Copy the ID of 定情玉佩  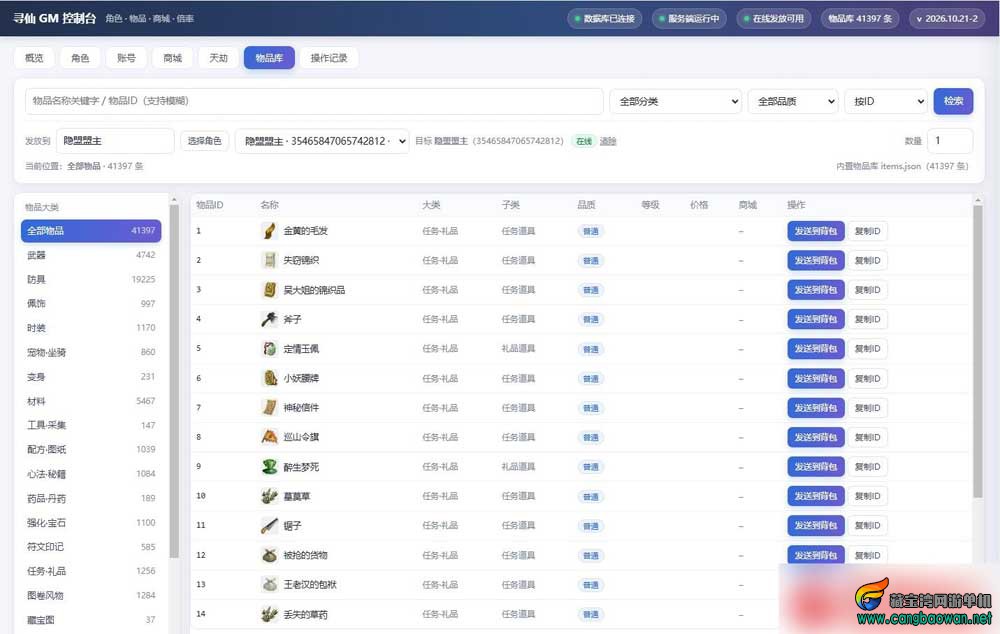(x=867, y=349)
